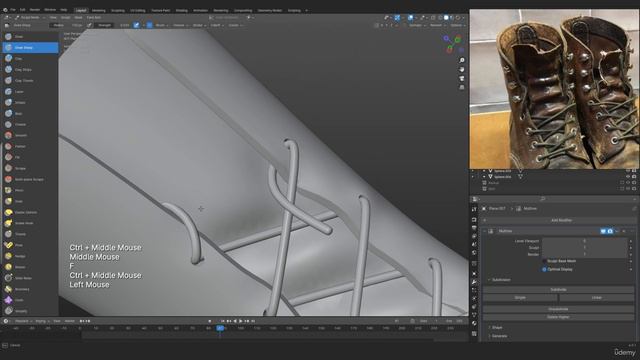
Task: Open the Brush dropdown in header
Action: [162, 25]
